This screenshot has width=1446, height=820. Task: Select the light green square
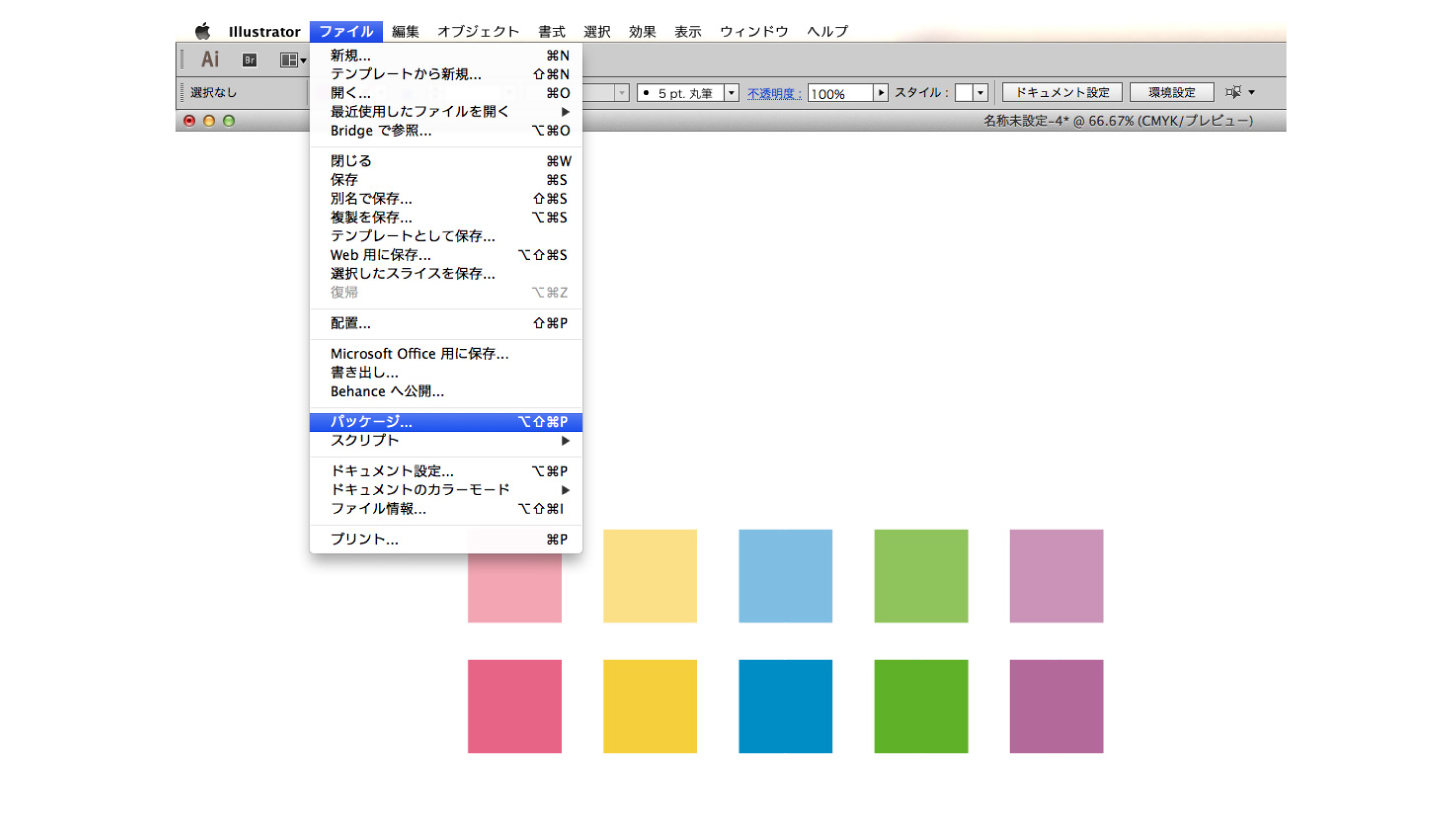point(921,576)
